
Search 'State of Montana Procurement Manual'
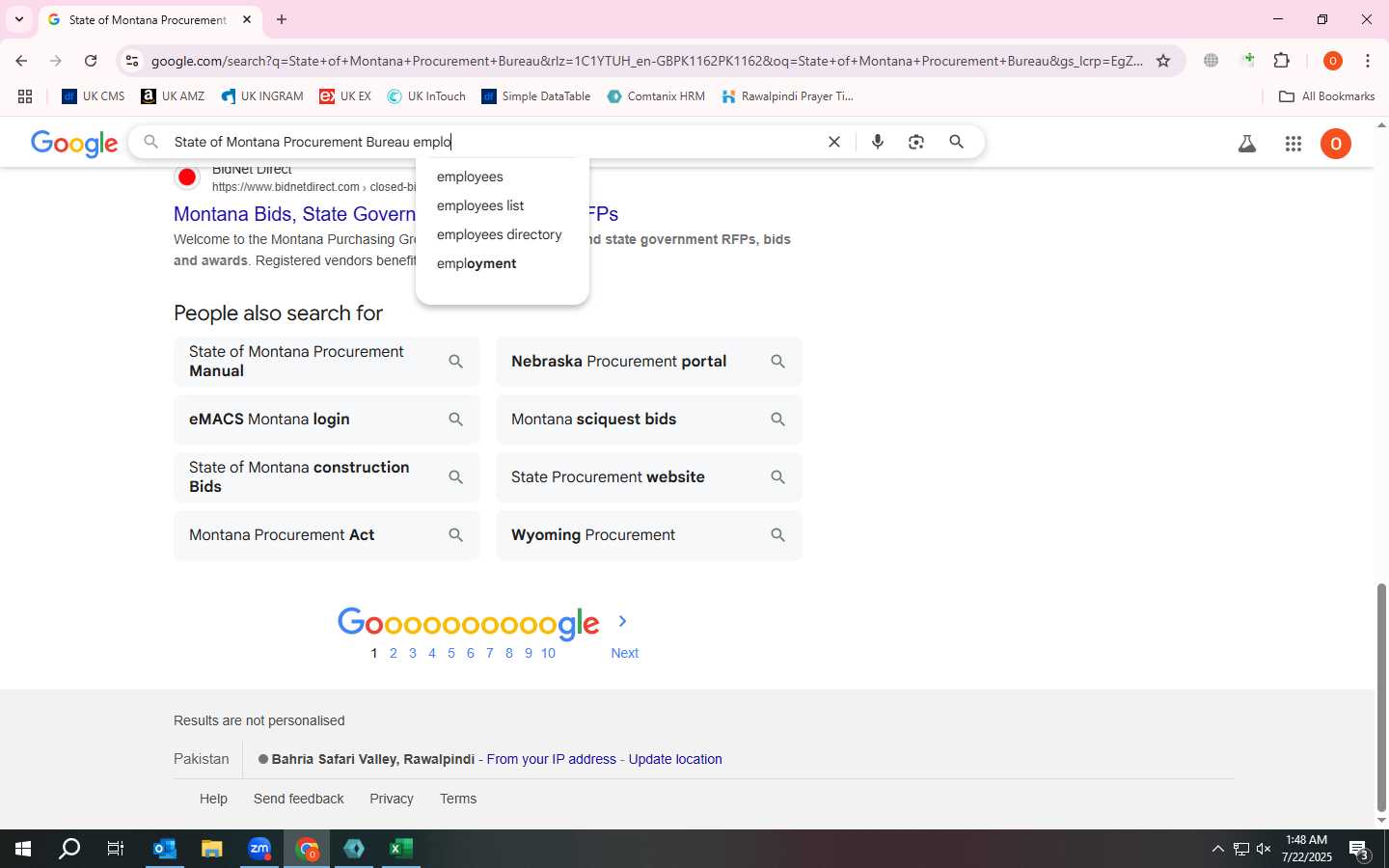pyautogui.click(x=327, y=362)
